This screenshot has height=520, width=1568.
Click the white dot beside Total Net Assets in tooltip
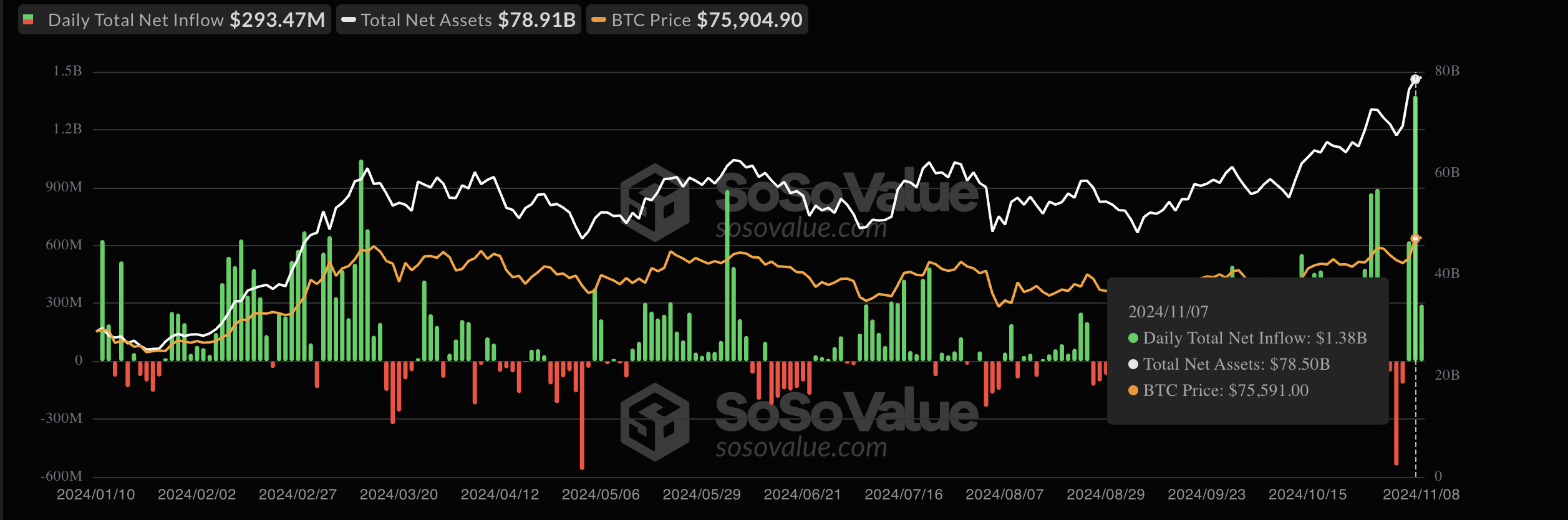click(x=1133, y=364)
